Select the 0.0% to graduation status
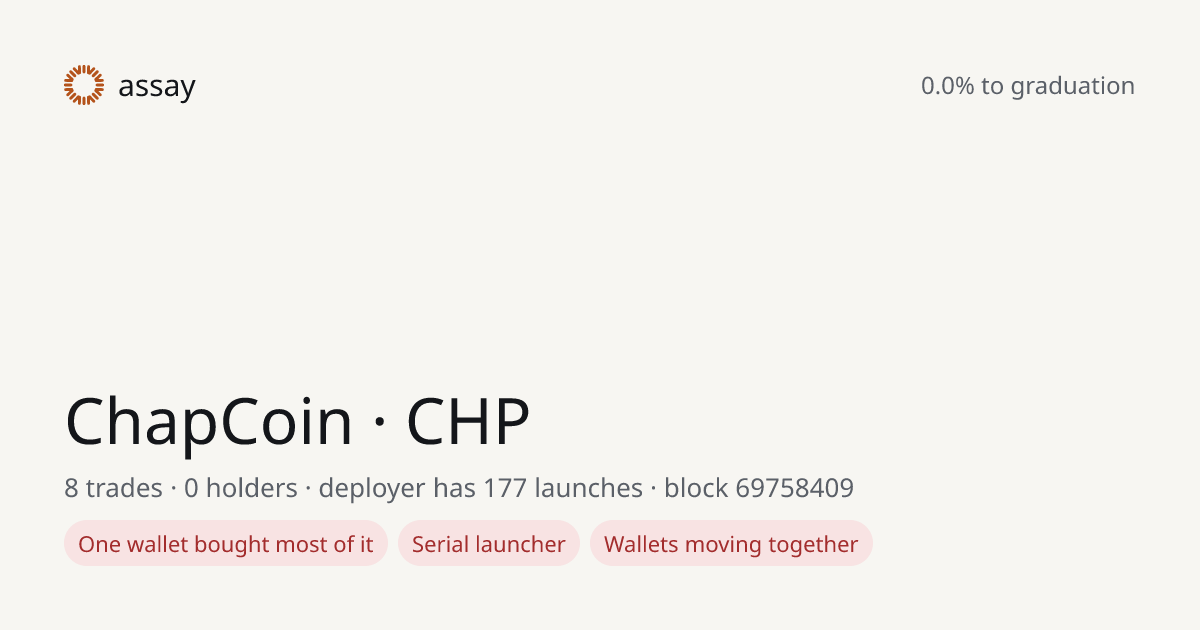This screenshot has width=1200, height=630. click(x=1027, y=86)
